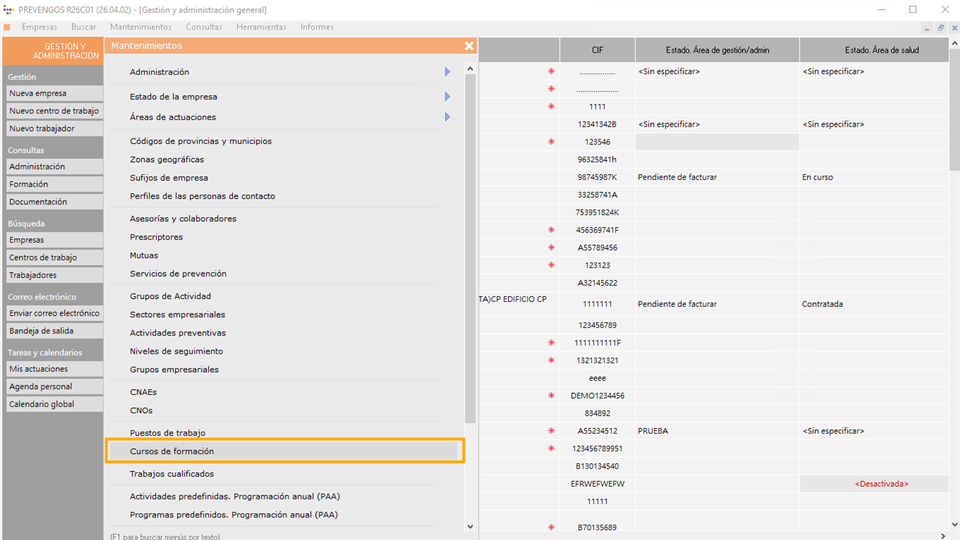This screenshot has width=960, height=540.
Task: Restore the inner document window
Action: [939, 27]
